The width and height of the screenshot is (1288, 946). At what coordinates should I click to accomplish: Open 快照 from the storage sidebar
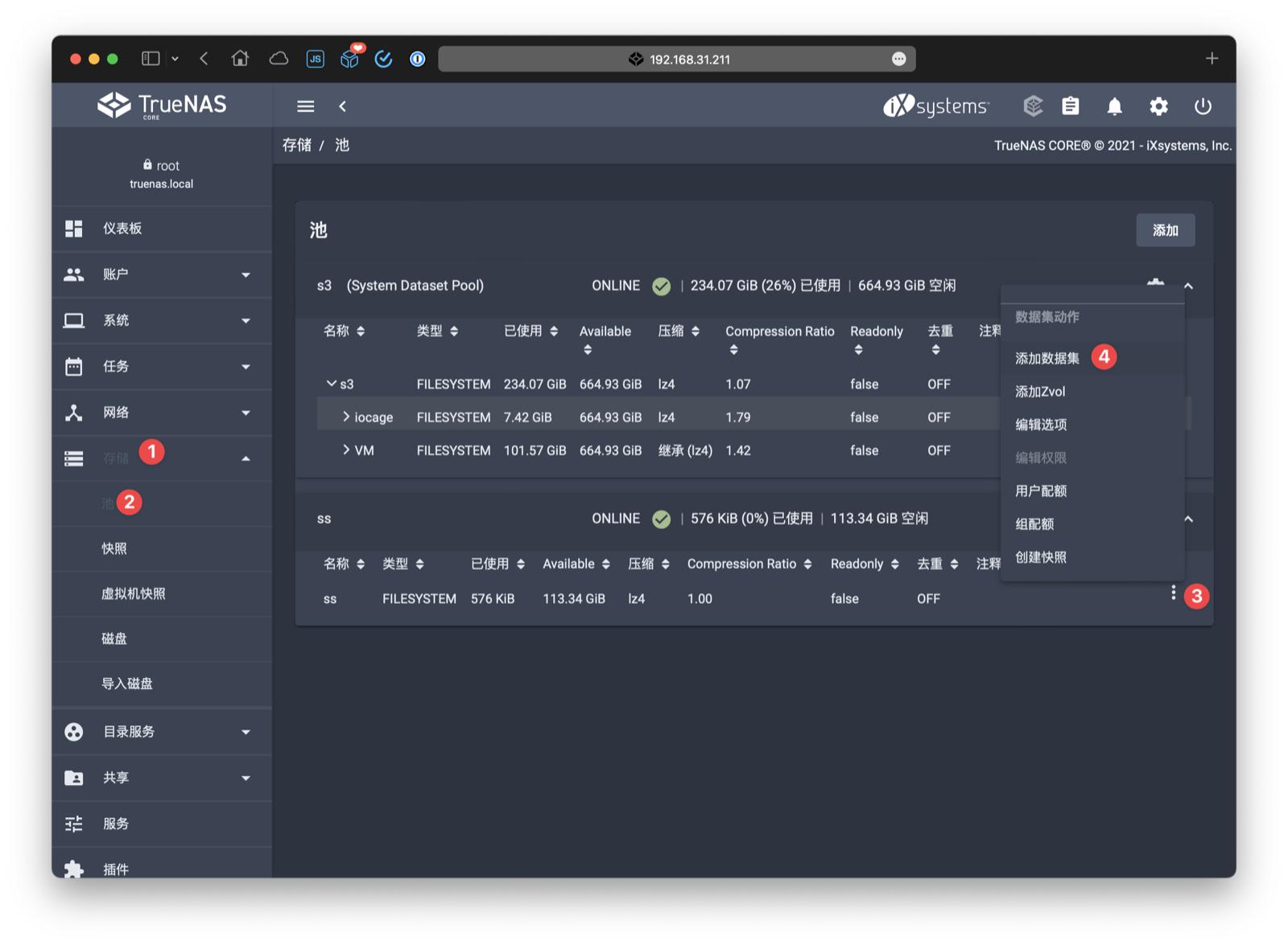117,548
